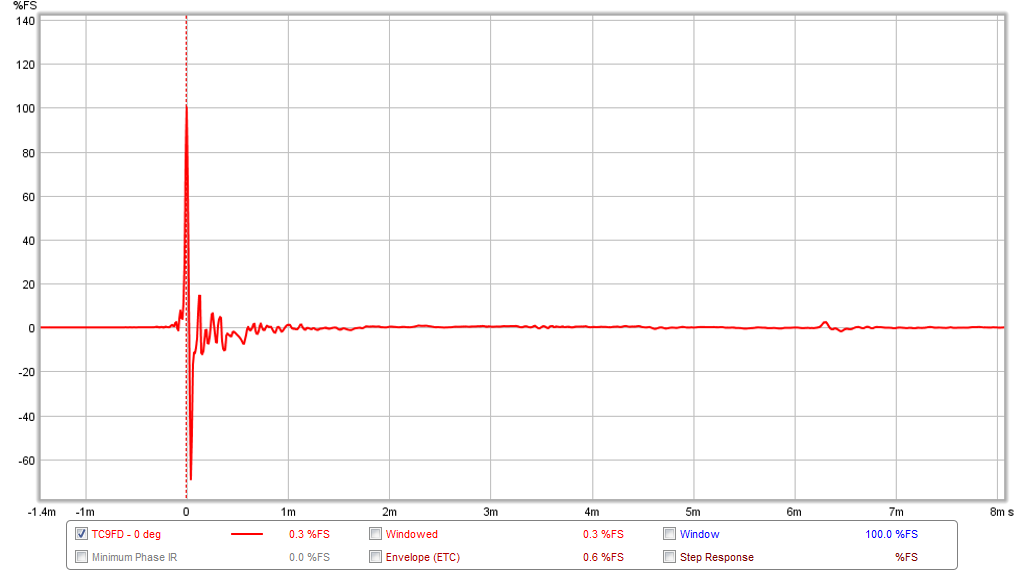This screenshot has height=571, width=1024.
Task: Click the small reflection bump near 6.3 ms
Action: click(x=825, y=323)
